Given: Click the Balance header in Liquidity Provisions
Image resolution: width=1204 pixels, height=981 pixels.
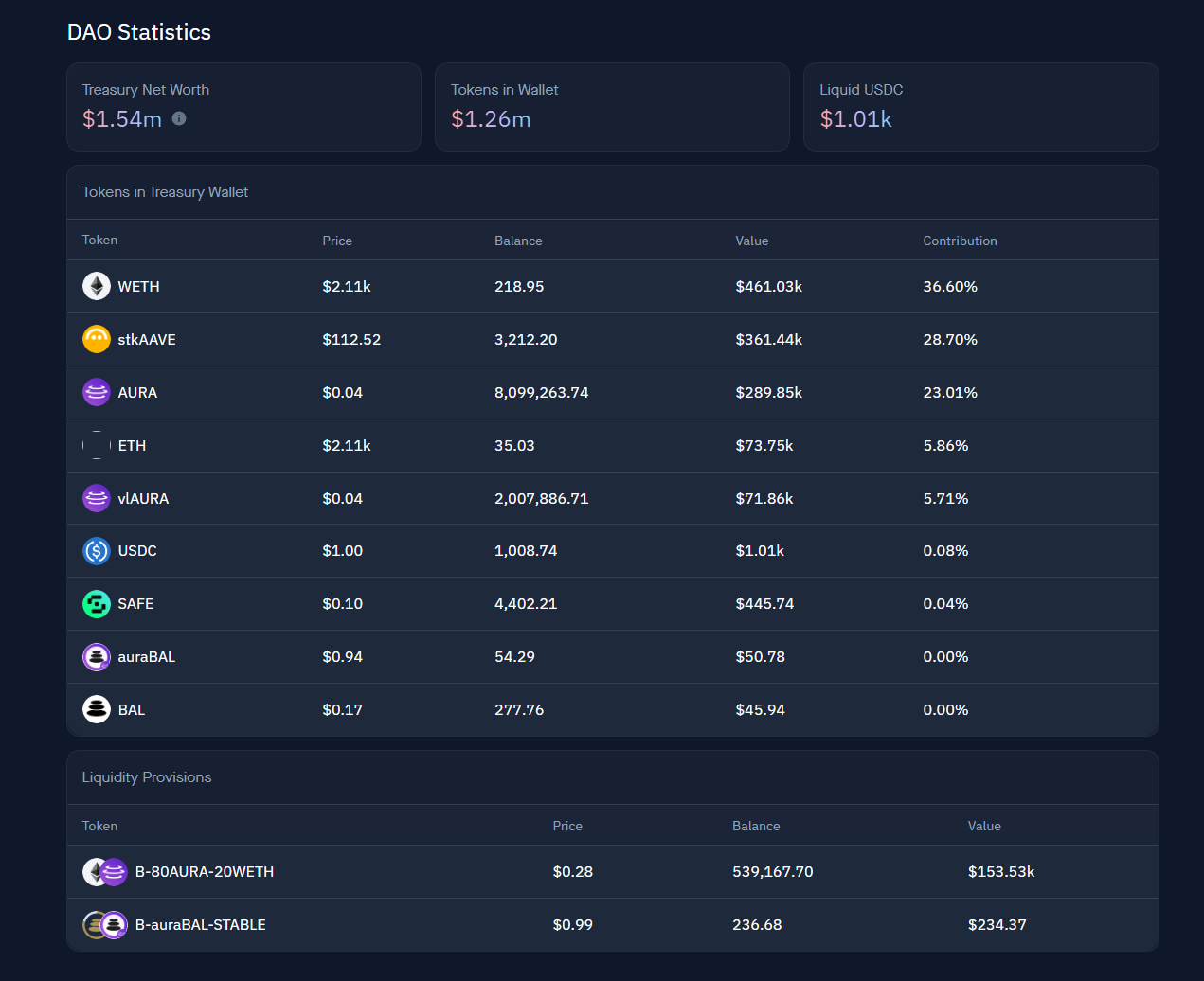Looking at the screenshot, I should [x=756, y=826].
